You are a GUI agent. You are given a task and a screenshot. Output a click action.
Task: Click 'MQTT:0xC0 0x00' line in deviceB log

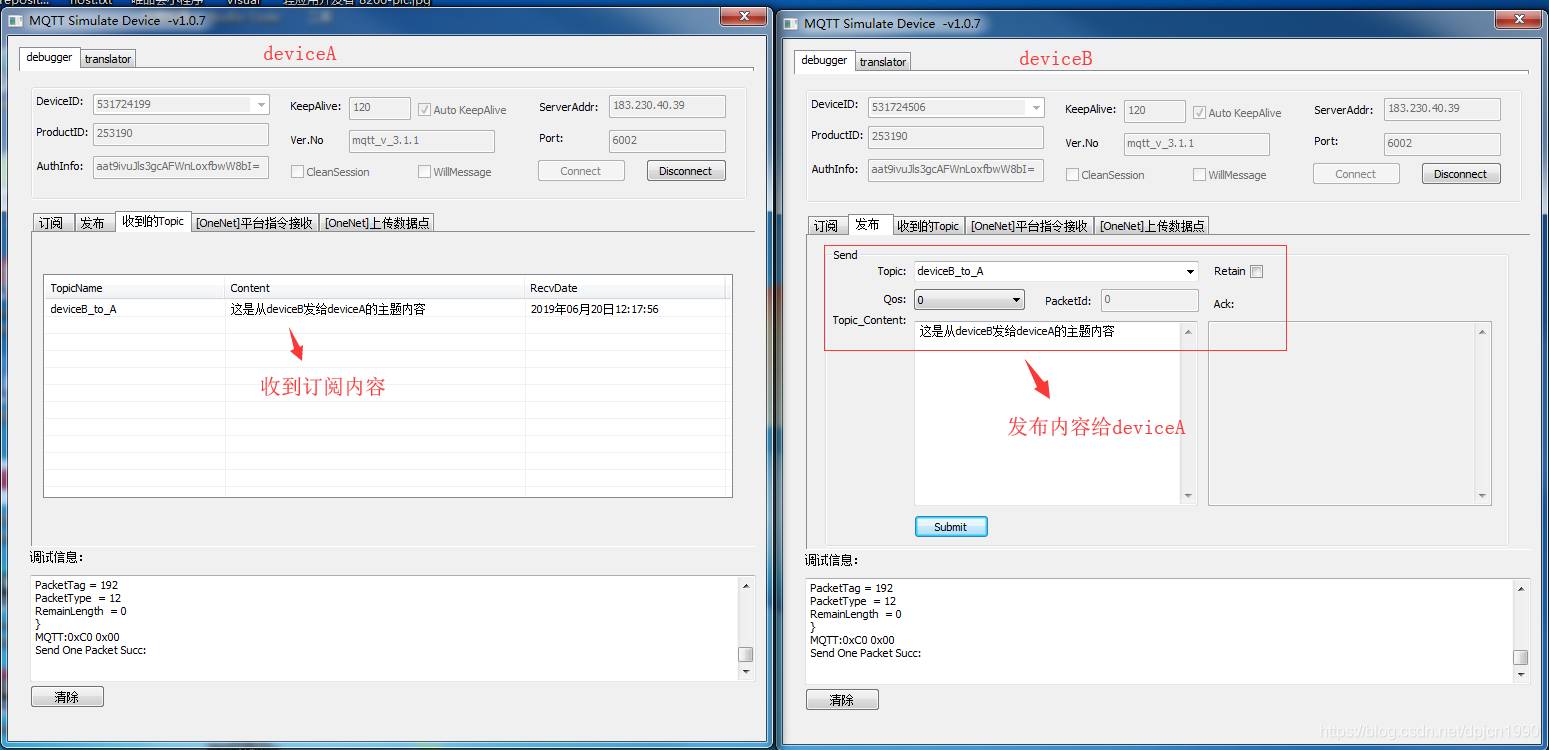pos(852,640)
